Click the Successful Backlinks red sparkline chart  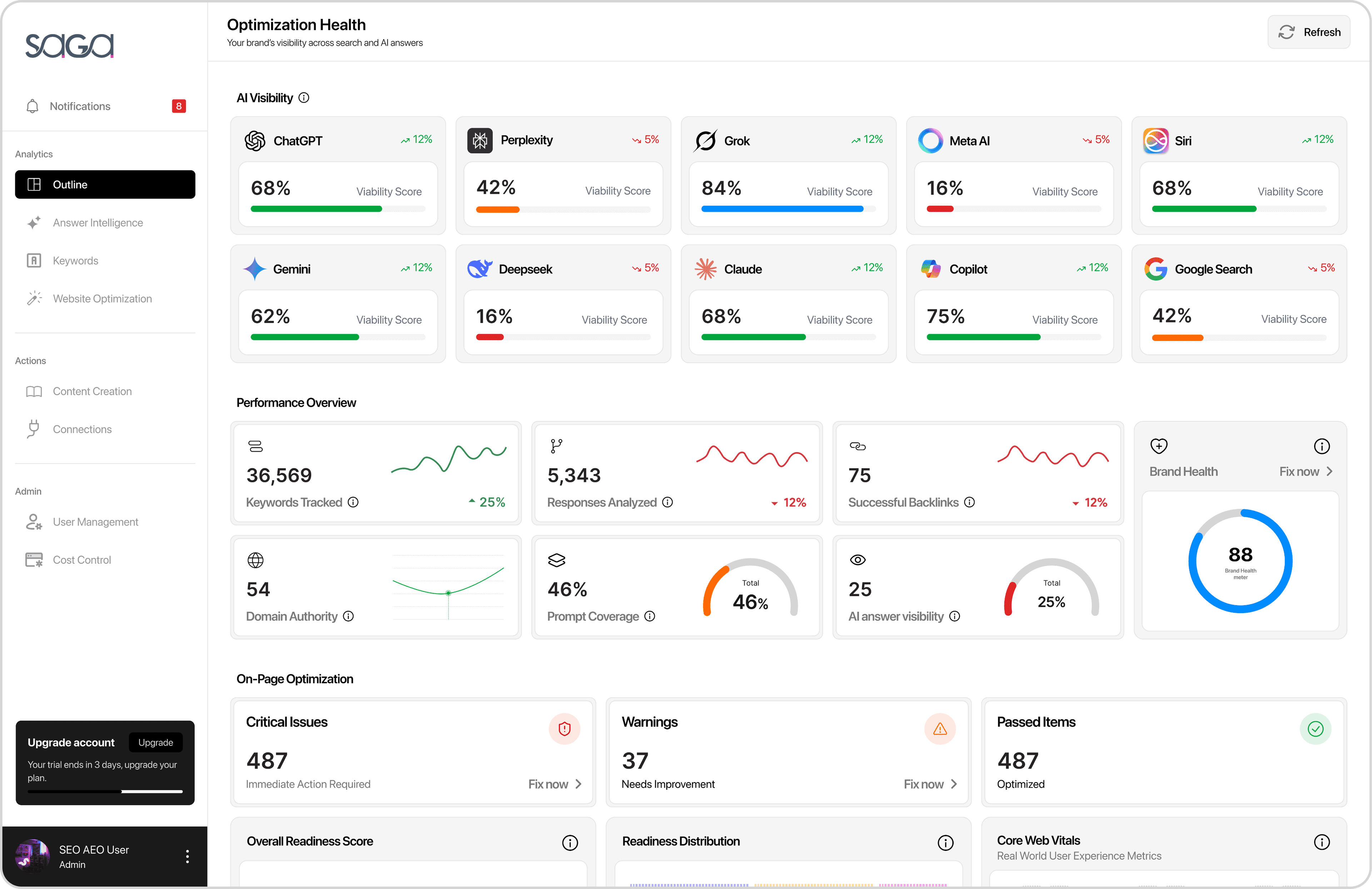1053,456
